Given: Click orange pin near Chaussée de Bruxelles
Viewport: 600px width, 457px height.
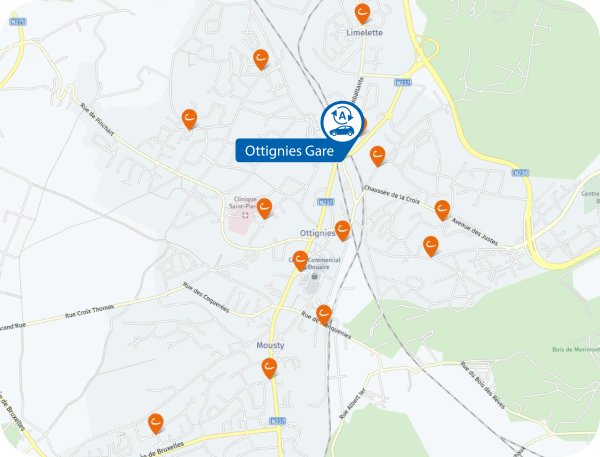Looking at the screenshot, I should pyautogui.click(x=155, y=423).
